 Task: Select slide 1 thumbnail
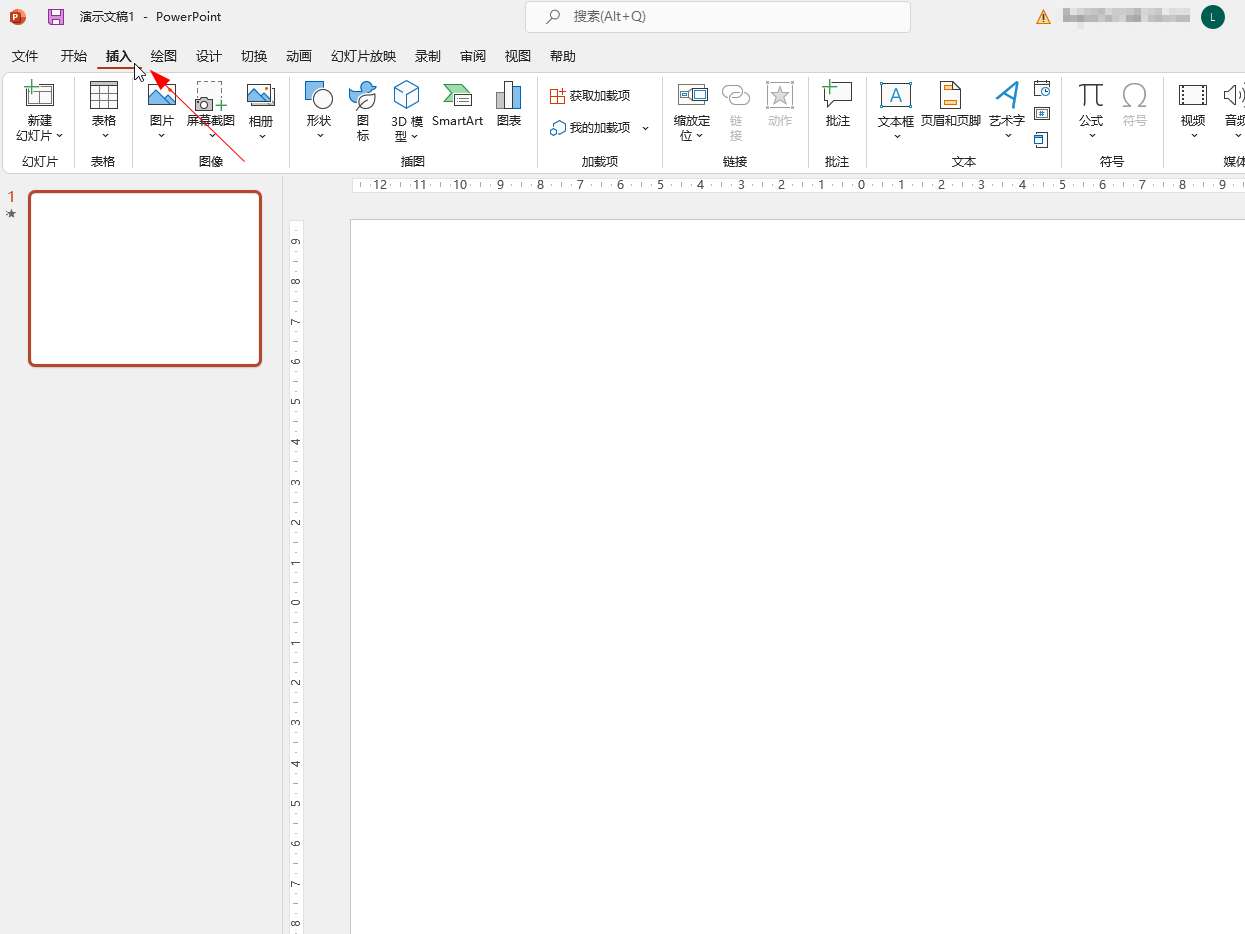145,278
